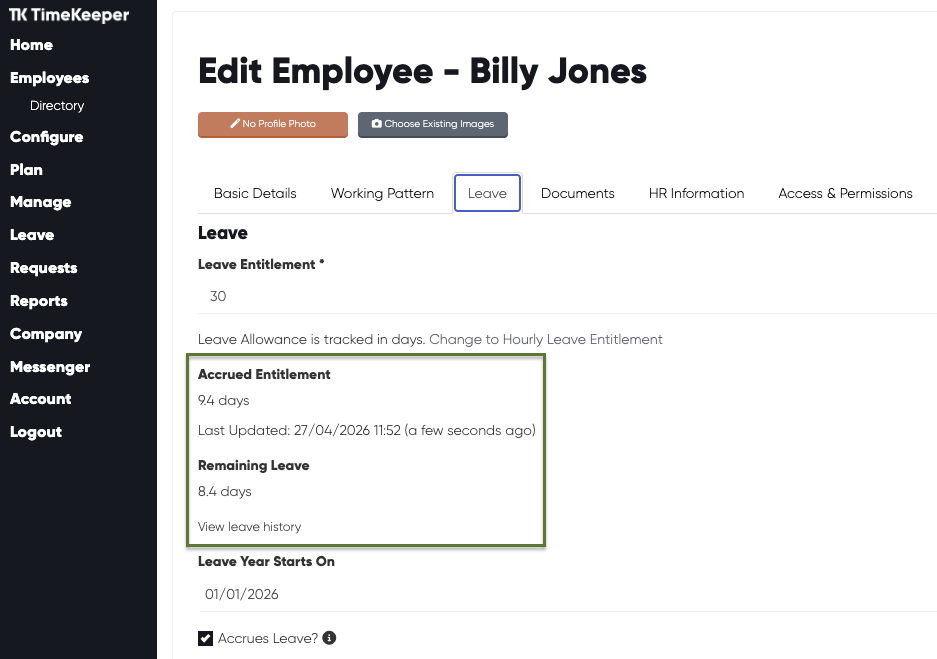This screenshot has height=659, width=937.
Task: Open the Company section
Action: coord(46,333)
